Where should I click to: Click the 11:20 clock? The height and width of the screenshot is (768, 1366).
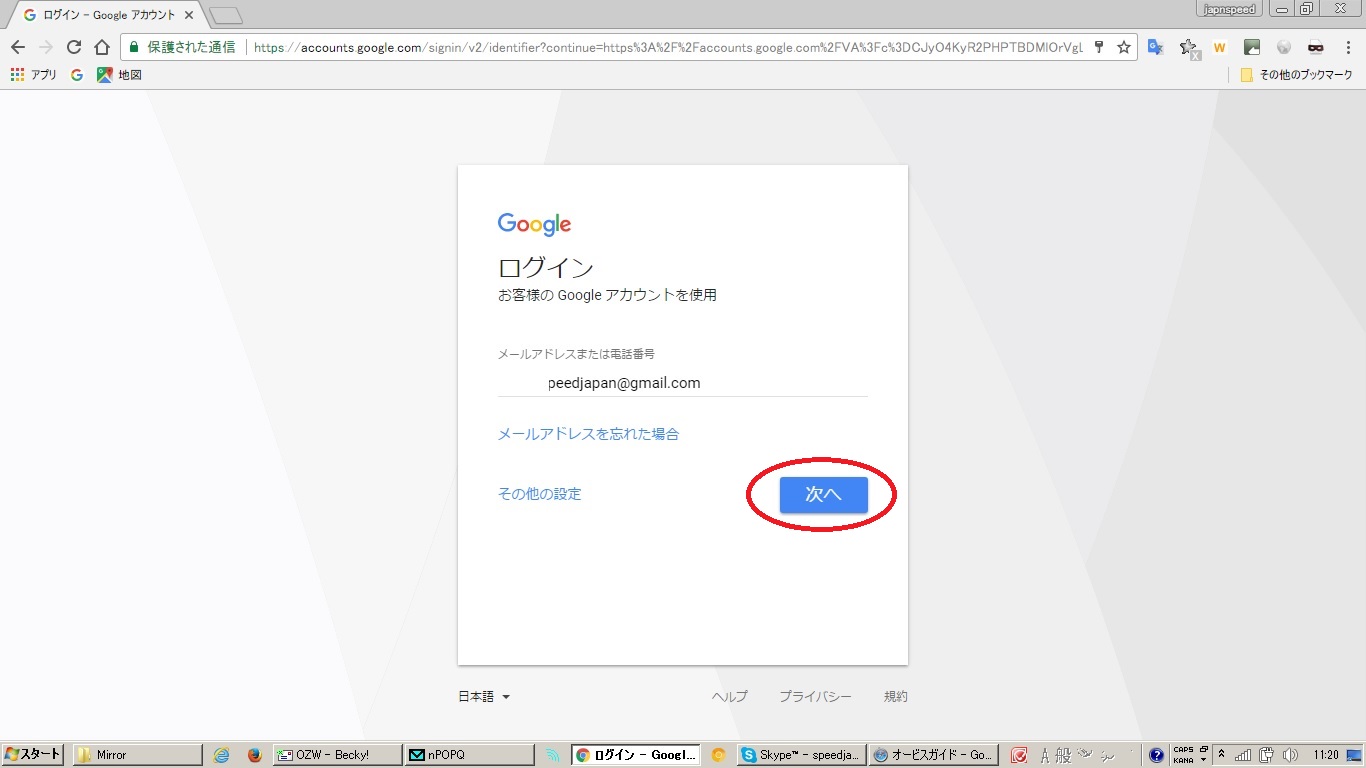click(1326, 755)
